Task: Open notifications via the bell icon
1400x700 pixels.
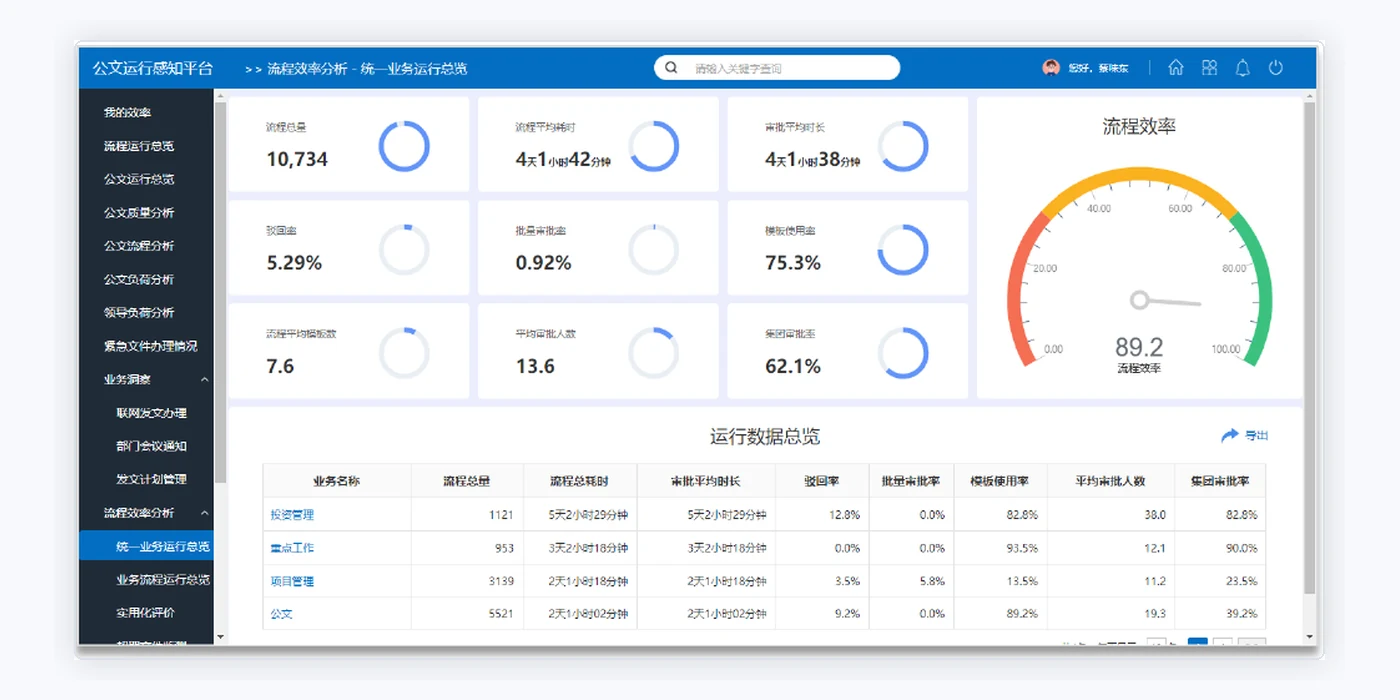Action: pos(1243,68)
